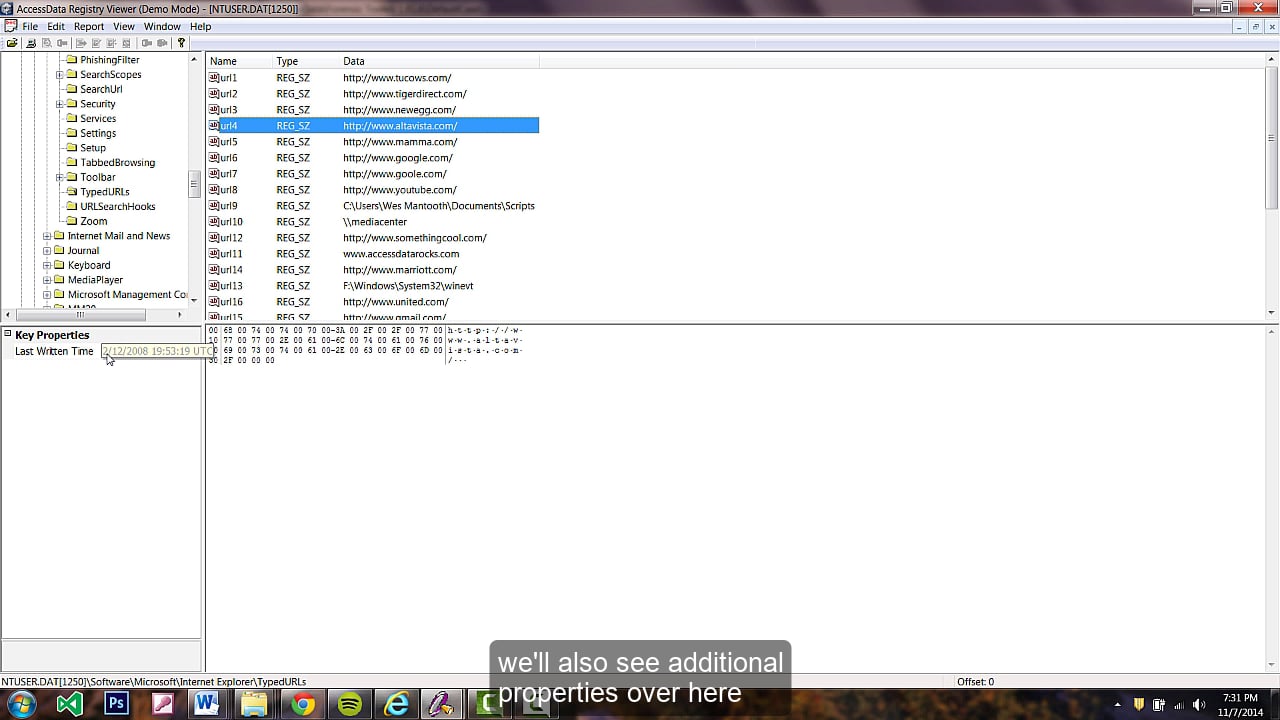
Task: Open Google Chrome from the taskbar
Action: point(302,704)
